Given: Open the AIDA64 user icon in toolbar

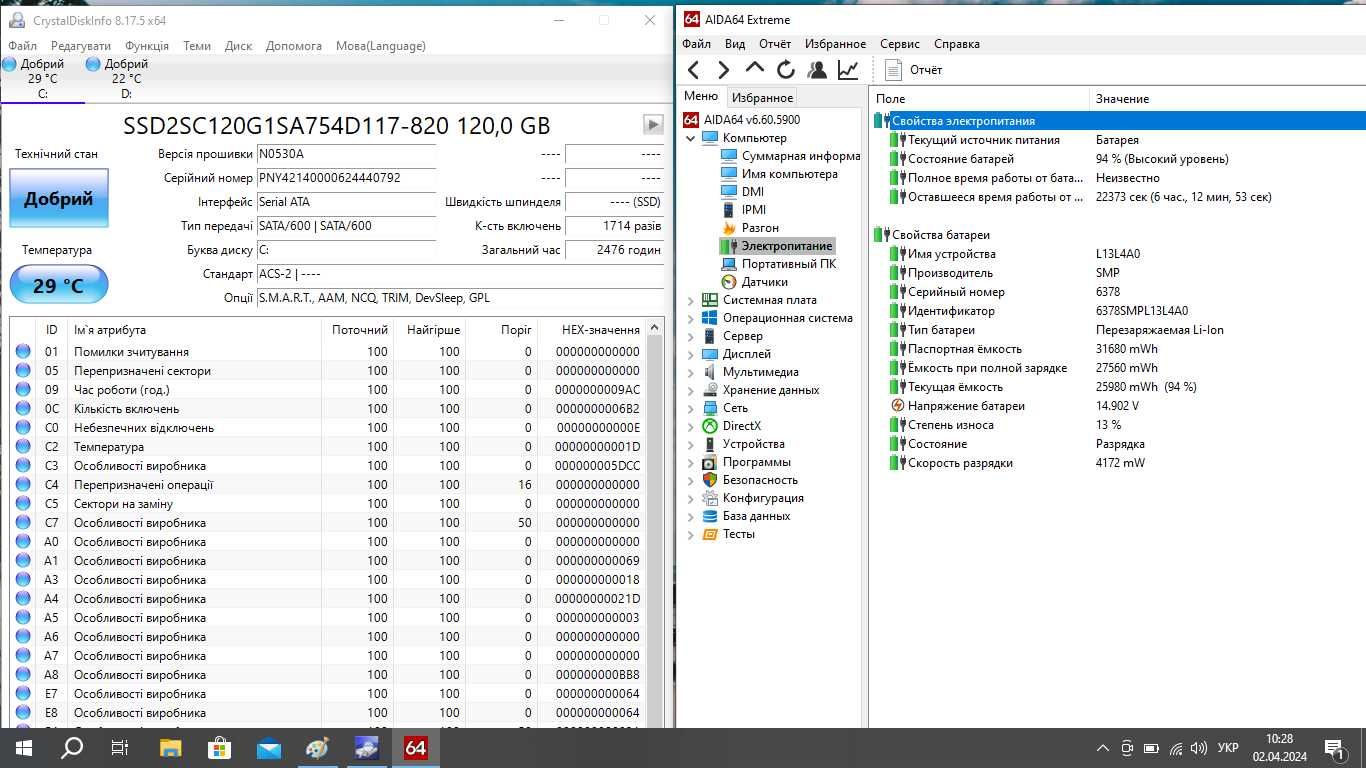Looking at the screenshot, I should pos(817,69).
